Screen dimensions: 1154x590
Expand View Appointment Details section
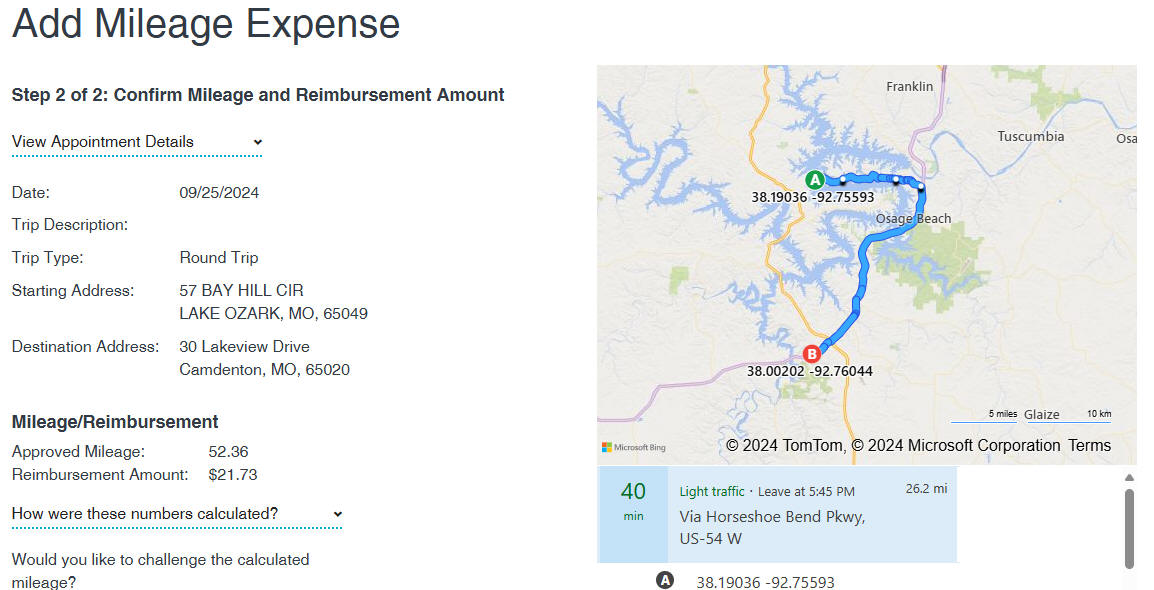[137, 142]
